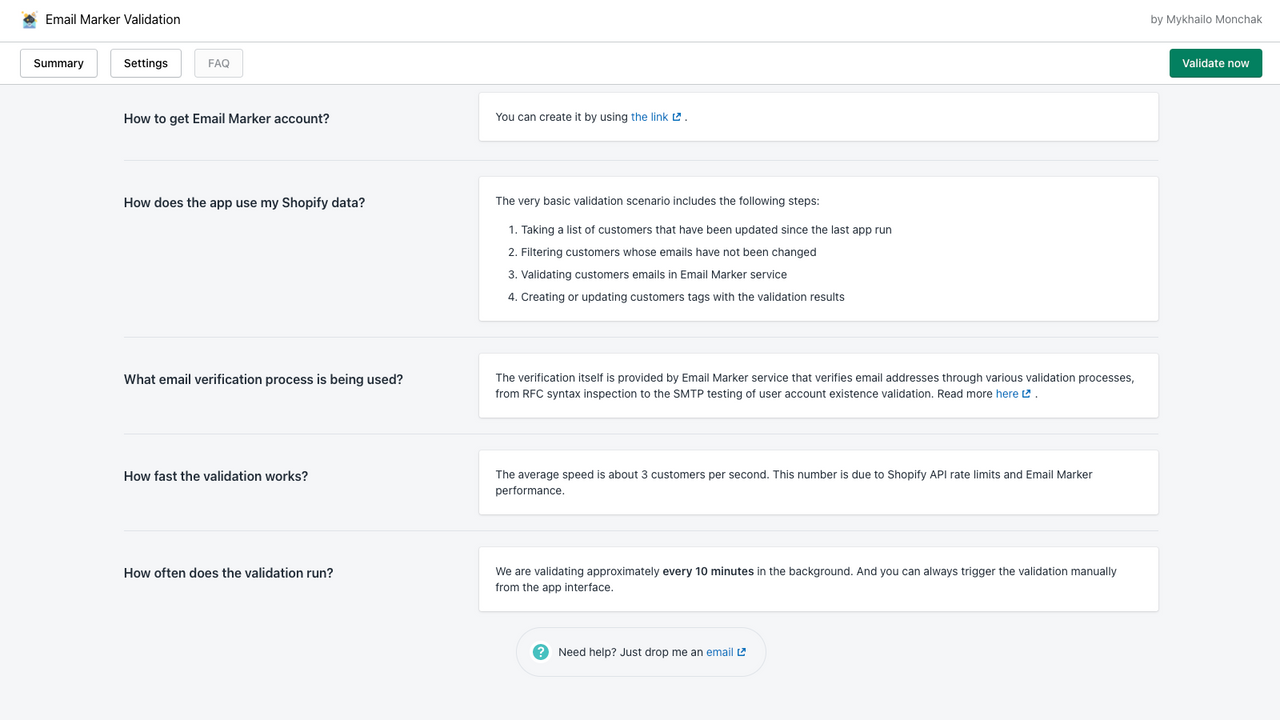Click 'How to get Email Marker account?' heading

point(227,118)
